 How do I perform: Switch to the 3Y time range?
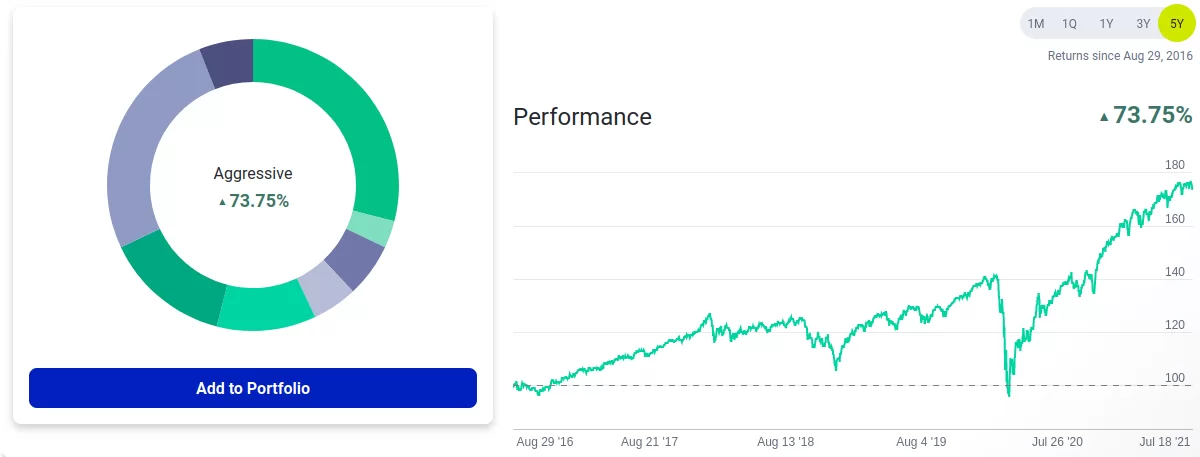pos(1142,23)
